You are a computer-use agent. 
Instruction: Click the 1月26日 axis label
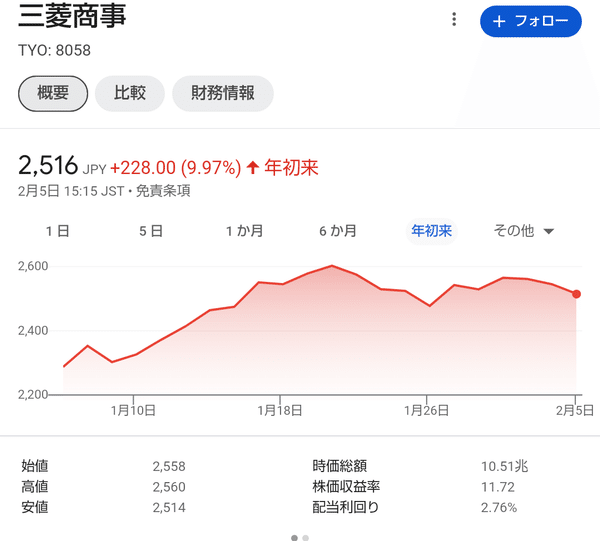tap(427, 411)
